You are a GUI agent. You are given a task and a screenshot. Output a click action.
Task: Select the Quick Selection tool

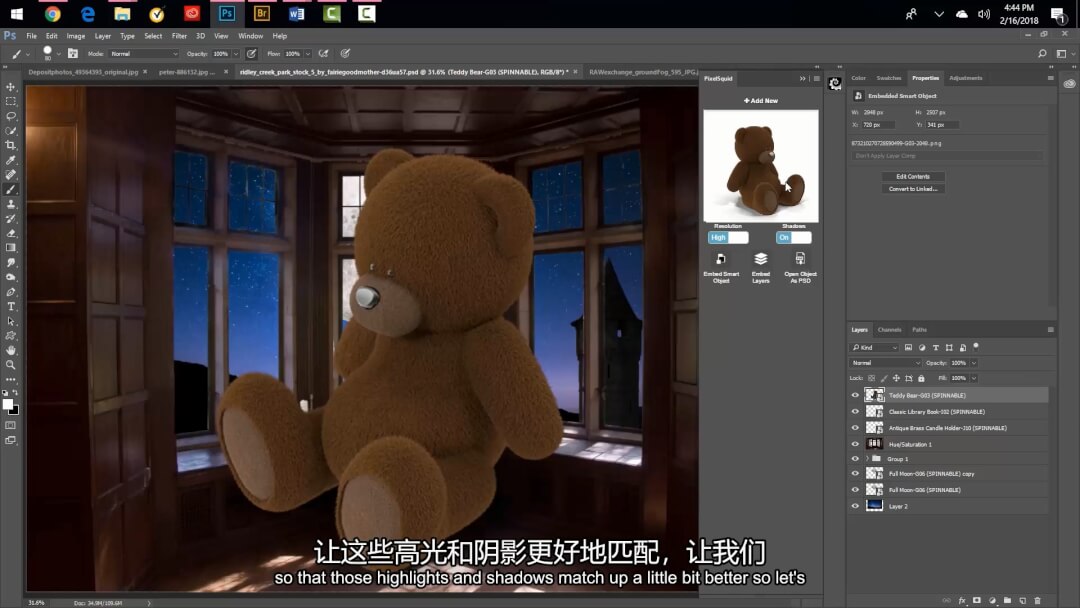(10, 131)
